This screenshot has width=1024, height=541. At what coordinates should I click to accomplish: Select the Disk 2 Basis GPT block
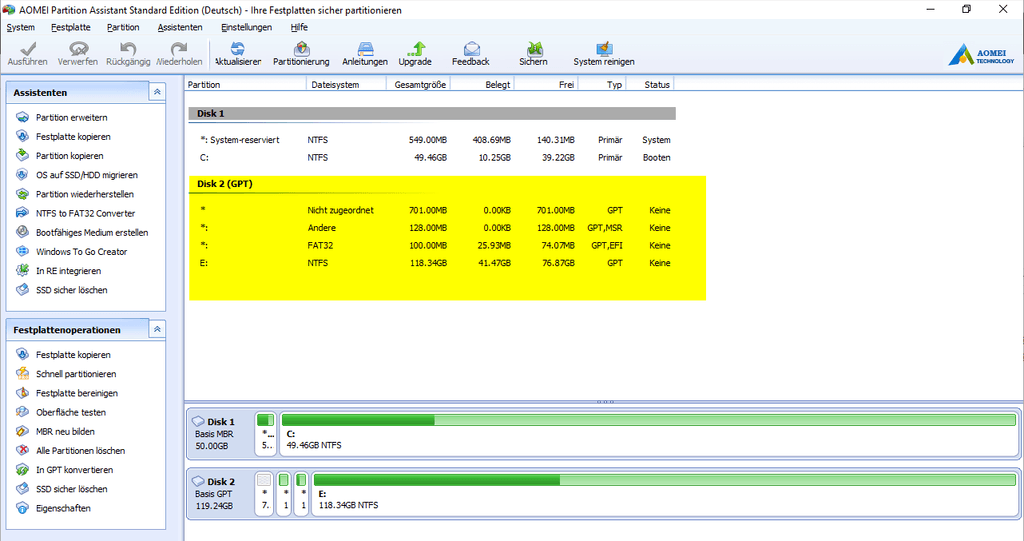coord(220,493)
